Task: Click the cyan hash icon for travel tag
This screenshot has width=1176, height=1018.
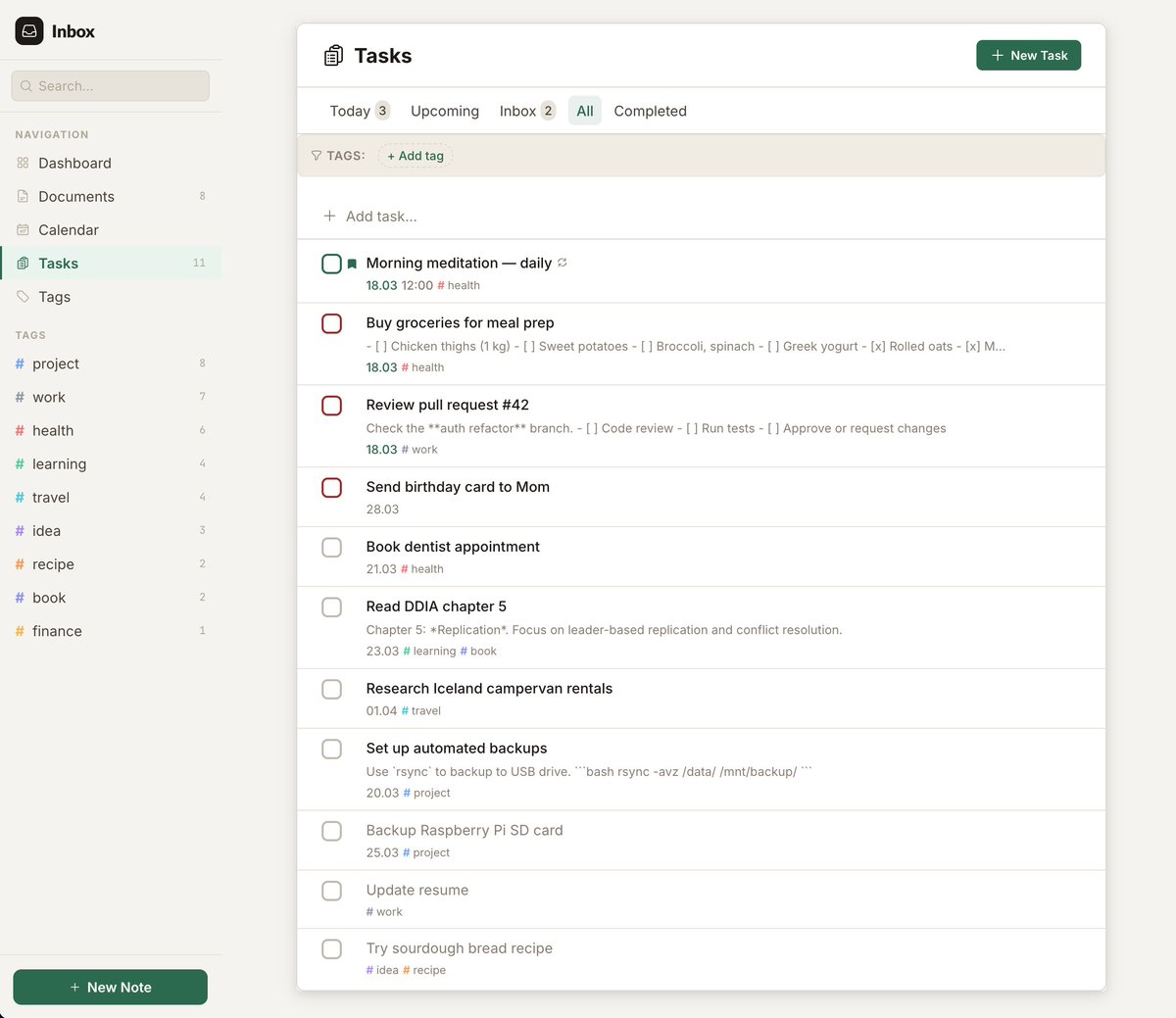Action: point(20,497)
